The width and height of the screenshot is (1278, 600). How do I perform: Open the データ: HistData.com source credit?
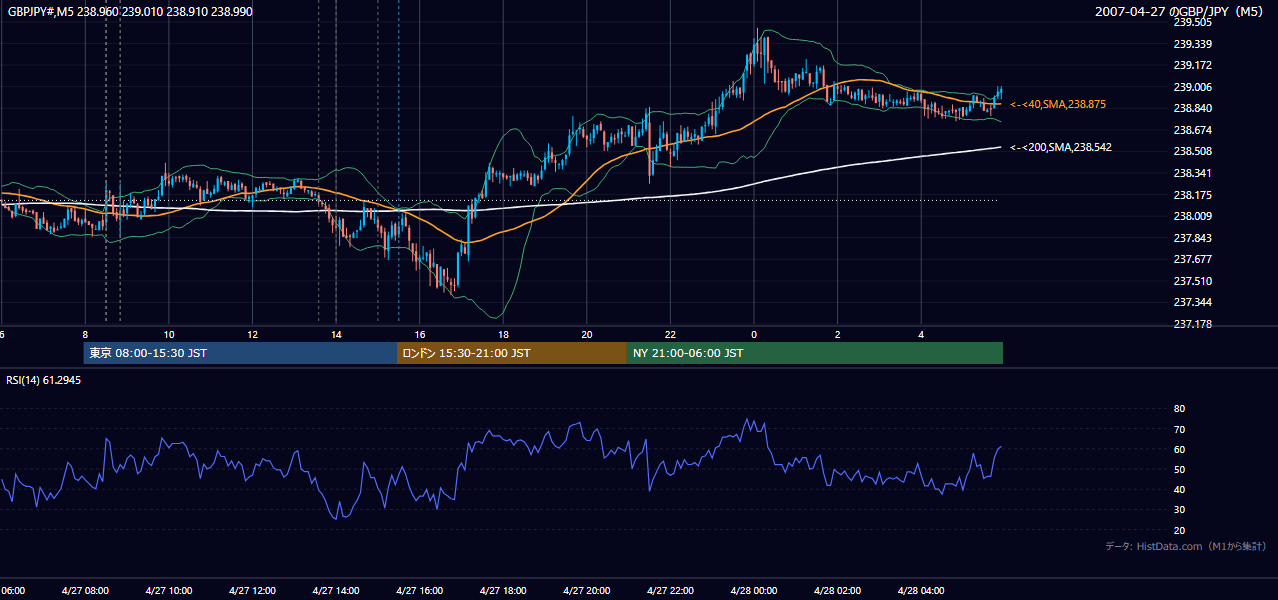[1186, 546]
